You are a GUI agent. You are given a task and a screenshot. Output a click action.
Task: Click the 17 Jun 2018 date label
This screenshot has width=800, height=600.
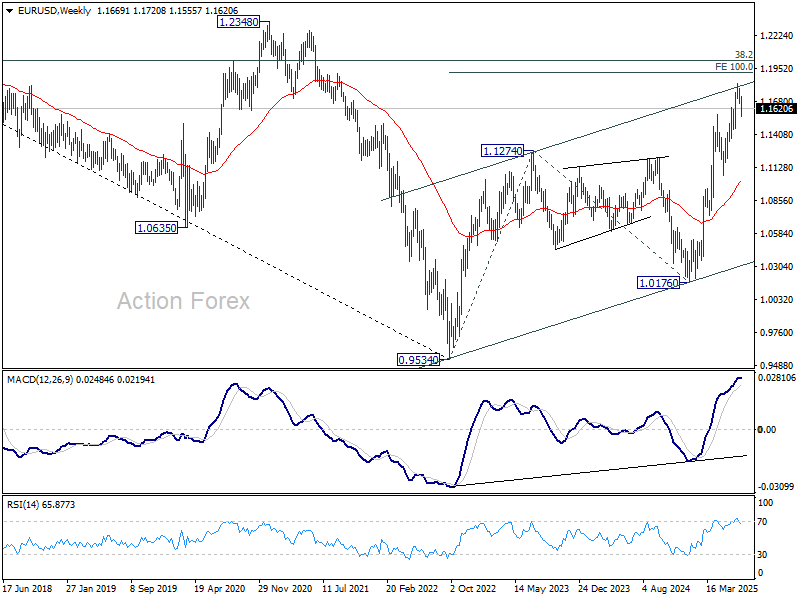(28, 588)
